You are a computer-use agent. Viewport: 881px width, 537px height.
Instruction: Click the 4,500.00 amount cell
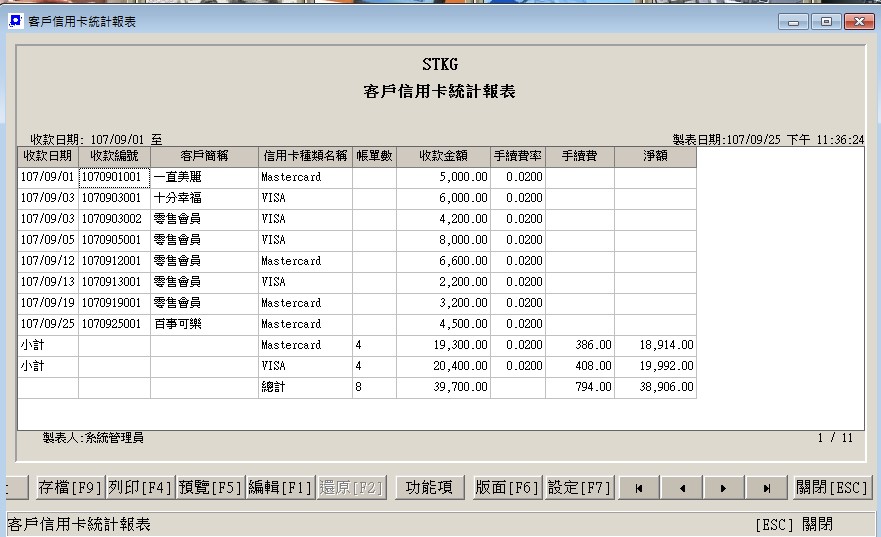[443, 324]
